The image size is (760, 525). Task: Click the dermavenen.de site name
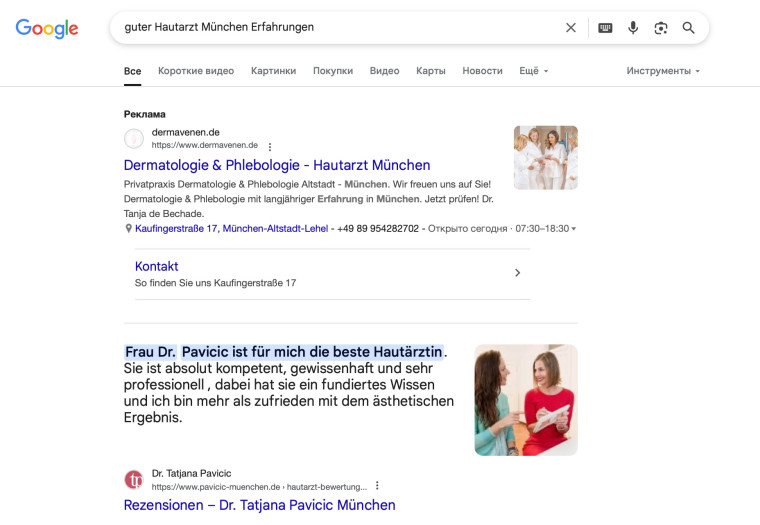click(185, 132)
